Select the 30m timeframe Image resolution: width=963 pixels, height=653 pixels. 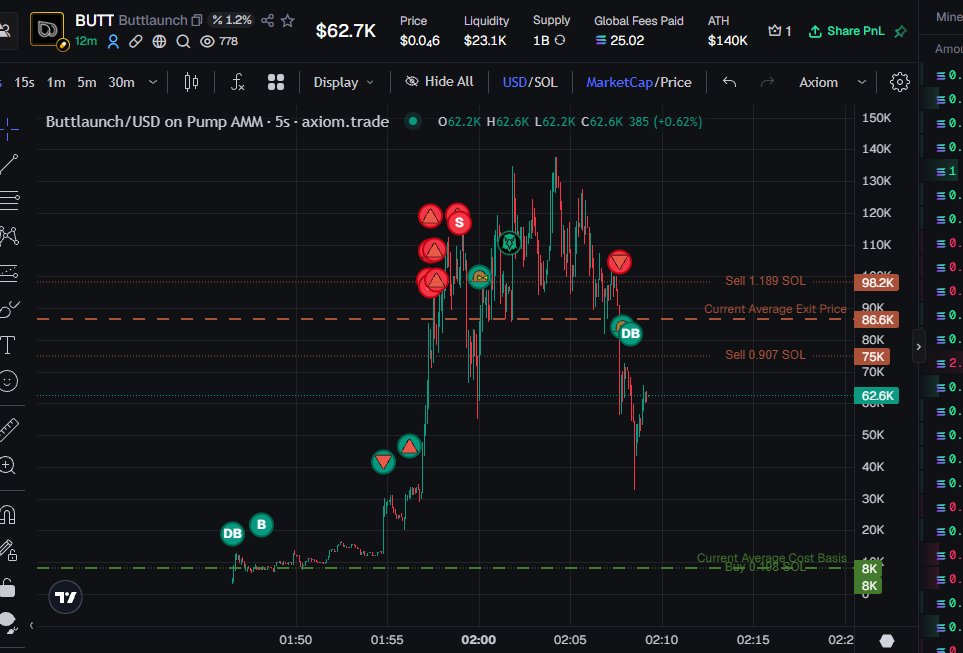click(121, 82)
